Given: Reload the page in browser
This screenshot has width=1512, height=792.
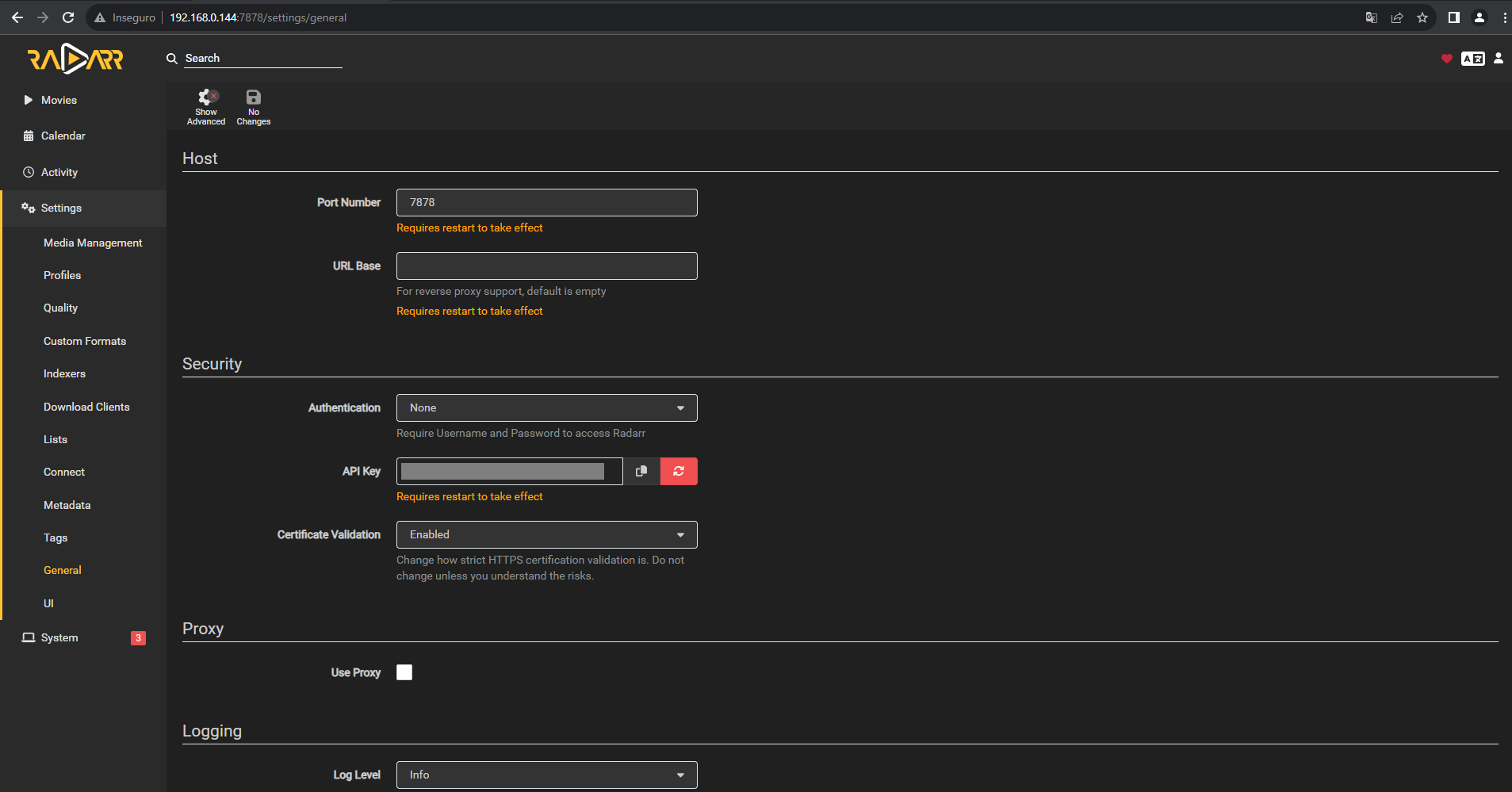Looking at the screenshot, I should tap(68, 17).
